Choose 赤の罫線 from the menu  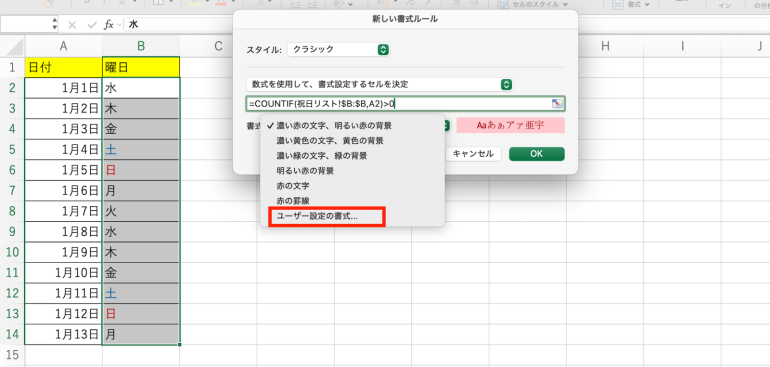tap(293, 201)
